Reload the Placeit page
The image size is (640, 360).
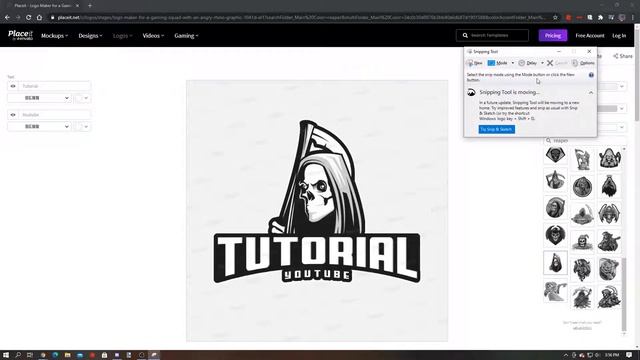[x=28, y=18]
